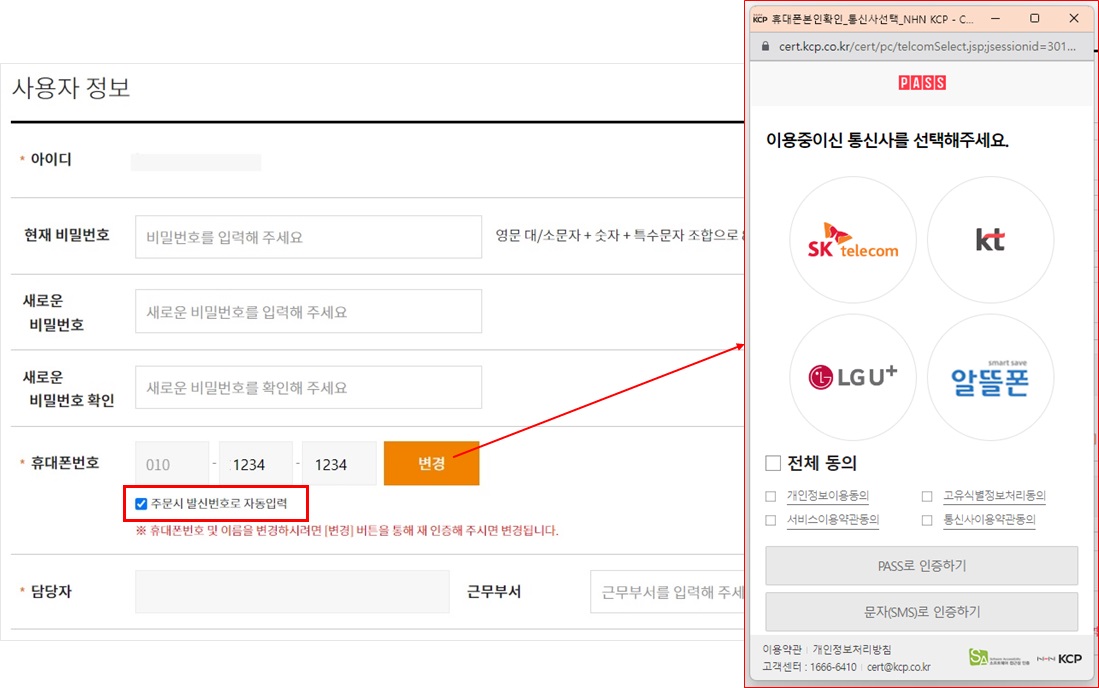Check the 개인정보이용동의 checkbox

tap(771, 496)
